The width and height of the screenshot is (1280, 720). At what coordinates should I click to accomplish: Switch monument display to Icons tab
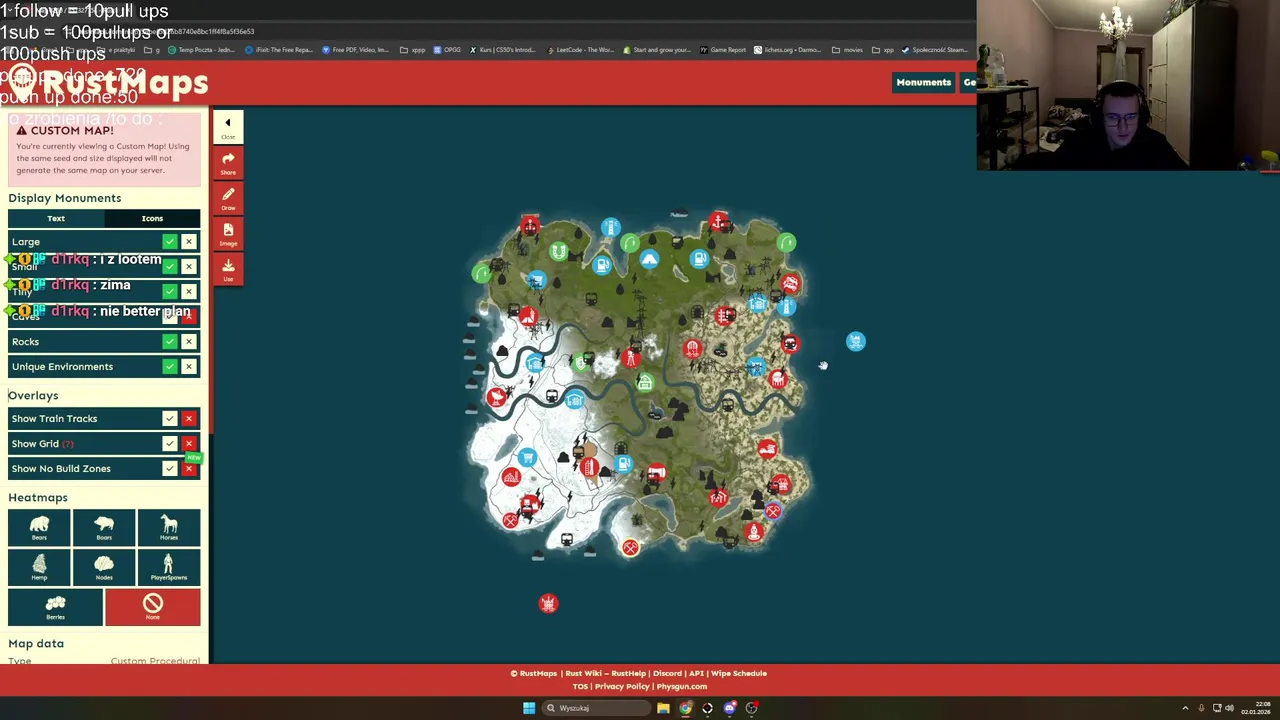tap(152, 218)
